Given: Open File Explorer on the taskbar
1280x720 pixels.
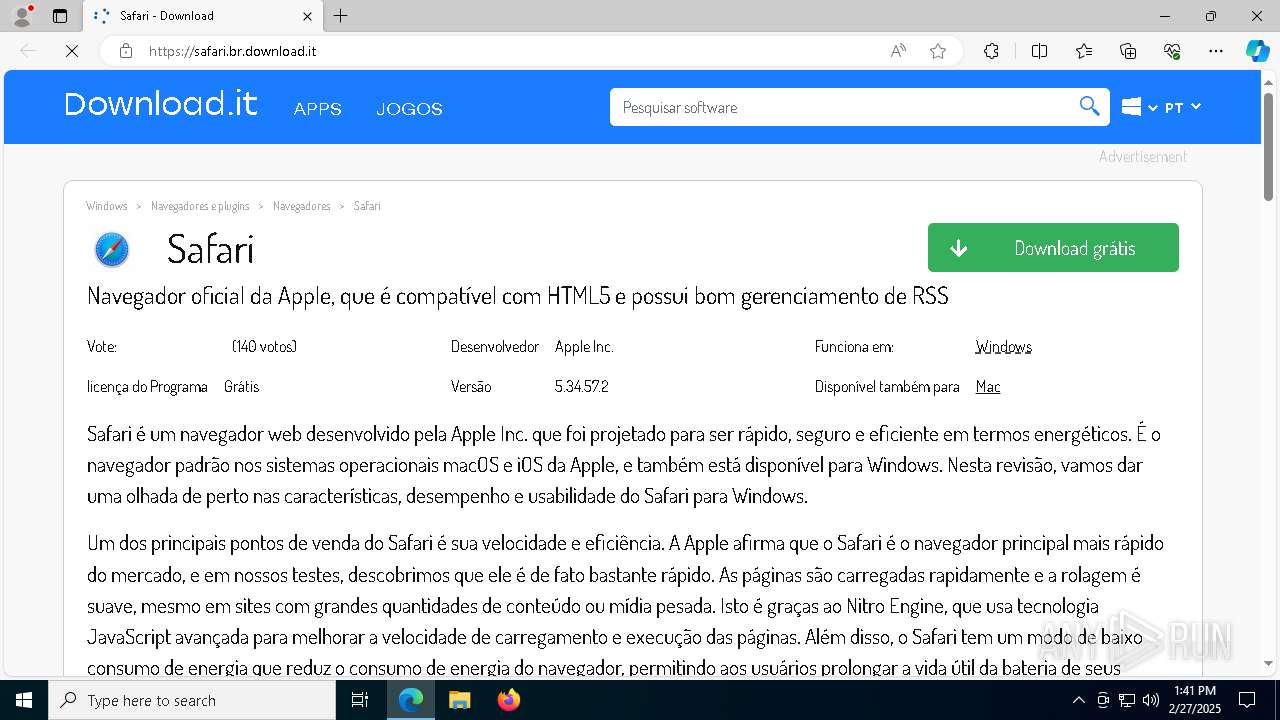Looking at the screenshot, I should click(x=459, y=700).
